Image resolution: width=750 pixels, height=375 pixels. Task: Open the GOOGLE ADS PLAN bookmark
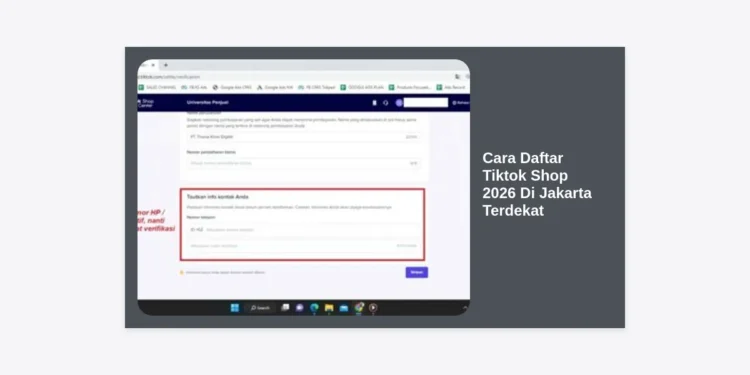tap(362, 88)
